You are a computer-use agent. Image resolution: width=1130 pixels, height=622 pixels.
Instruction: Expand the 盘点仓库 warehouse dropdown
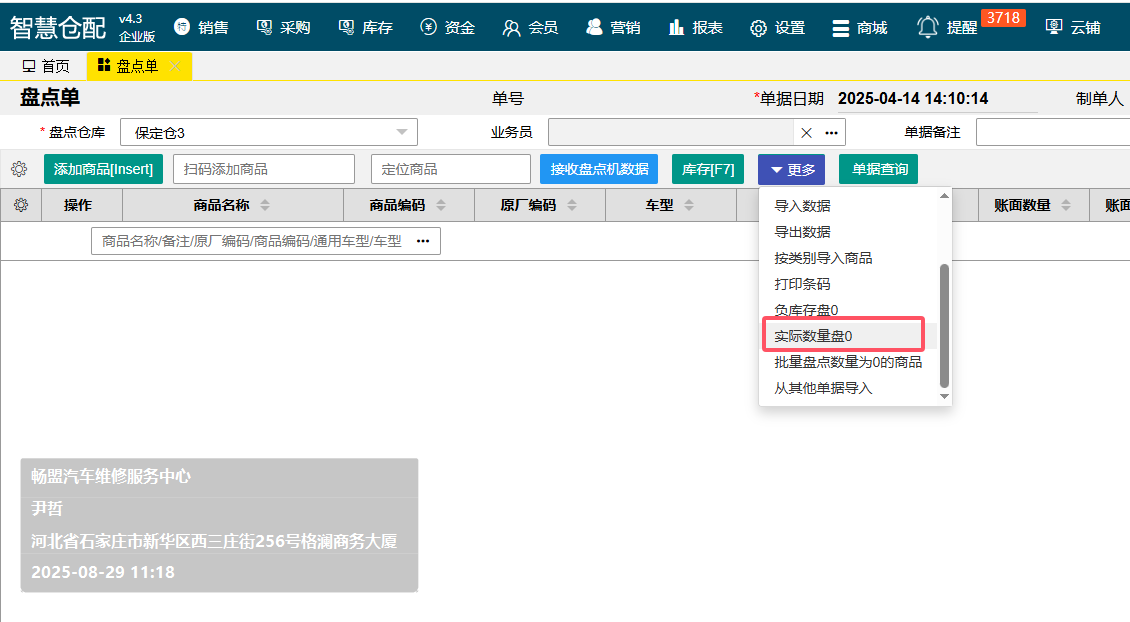click(402, 132)
